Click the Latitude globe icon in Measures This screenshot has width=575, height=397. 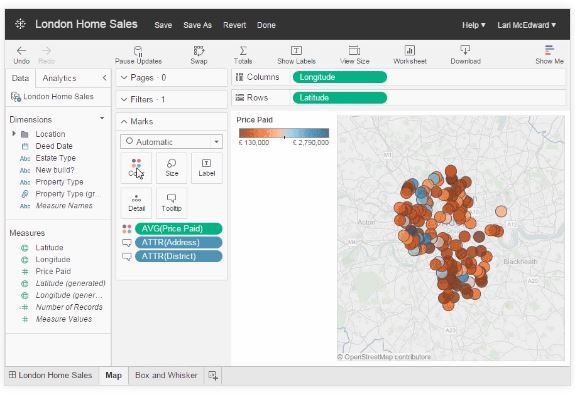(25, 248)
